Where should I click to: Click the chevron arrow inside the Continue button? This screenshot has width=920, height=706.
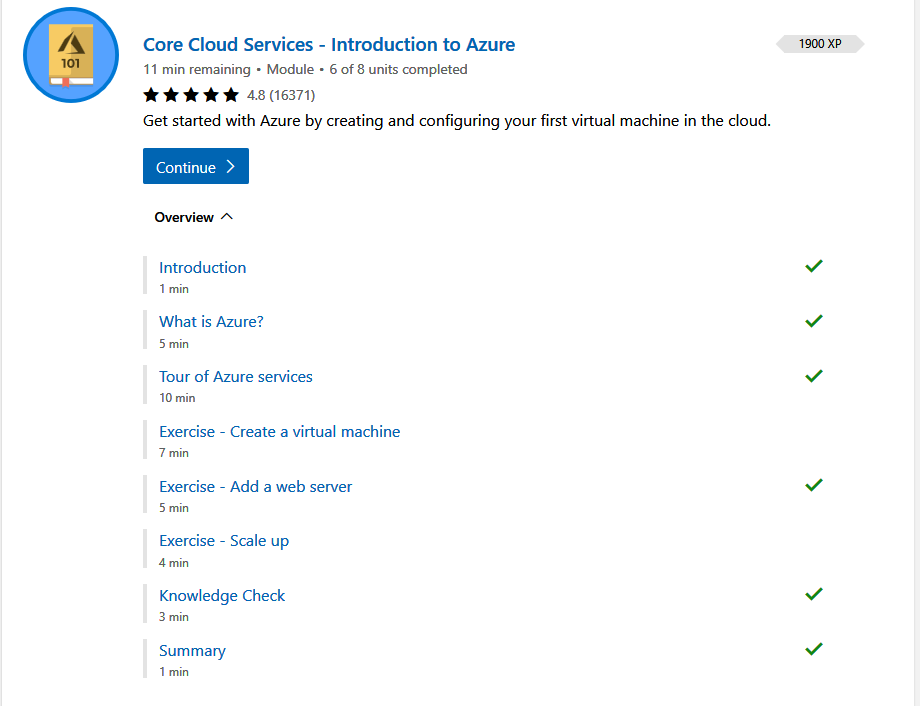click(231, 165)
